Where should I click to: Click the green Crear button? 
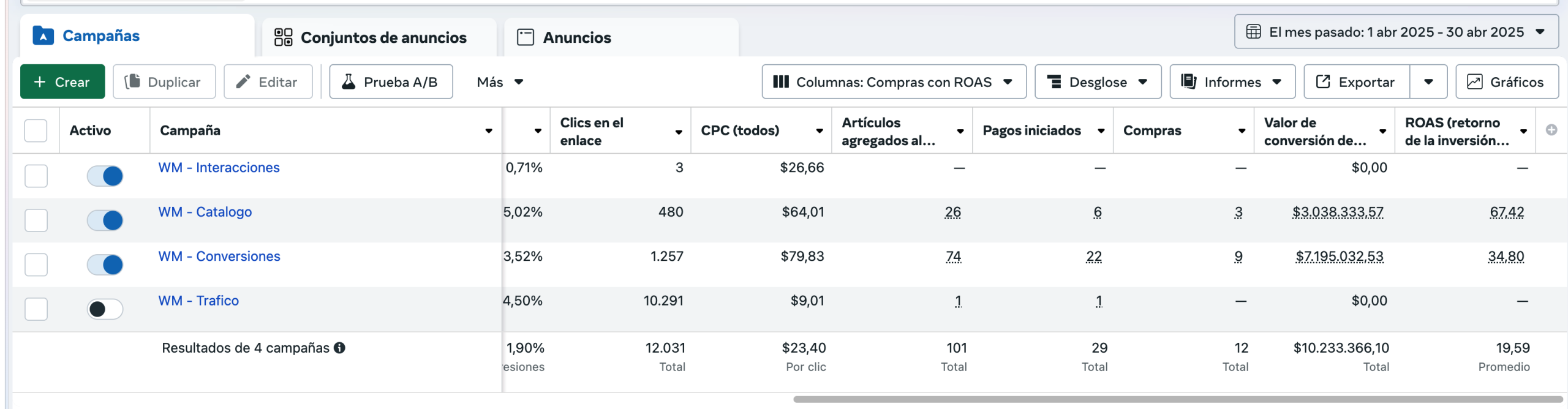62,82
